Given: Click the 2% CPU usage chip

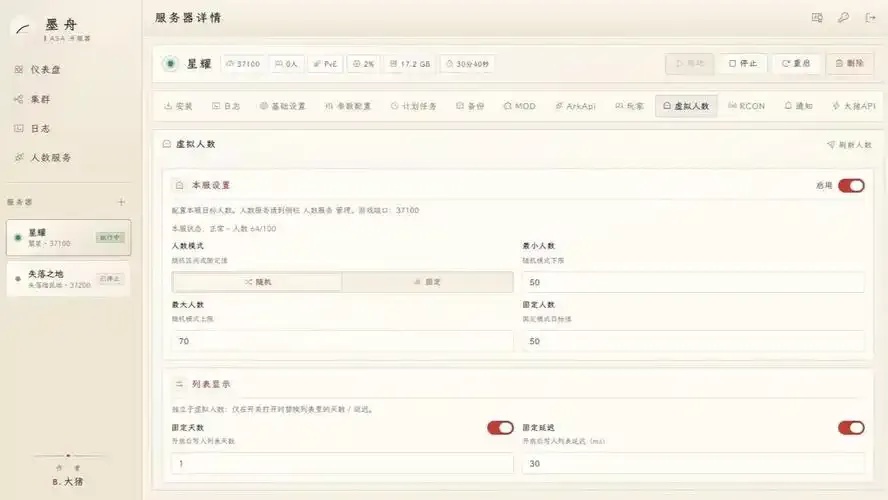Looking at the screenshot, I should (x=364, y=64).
